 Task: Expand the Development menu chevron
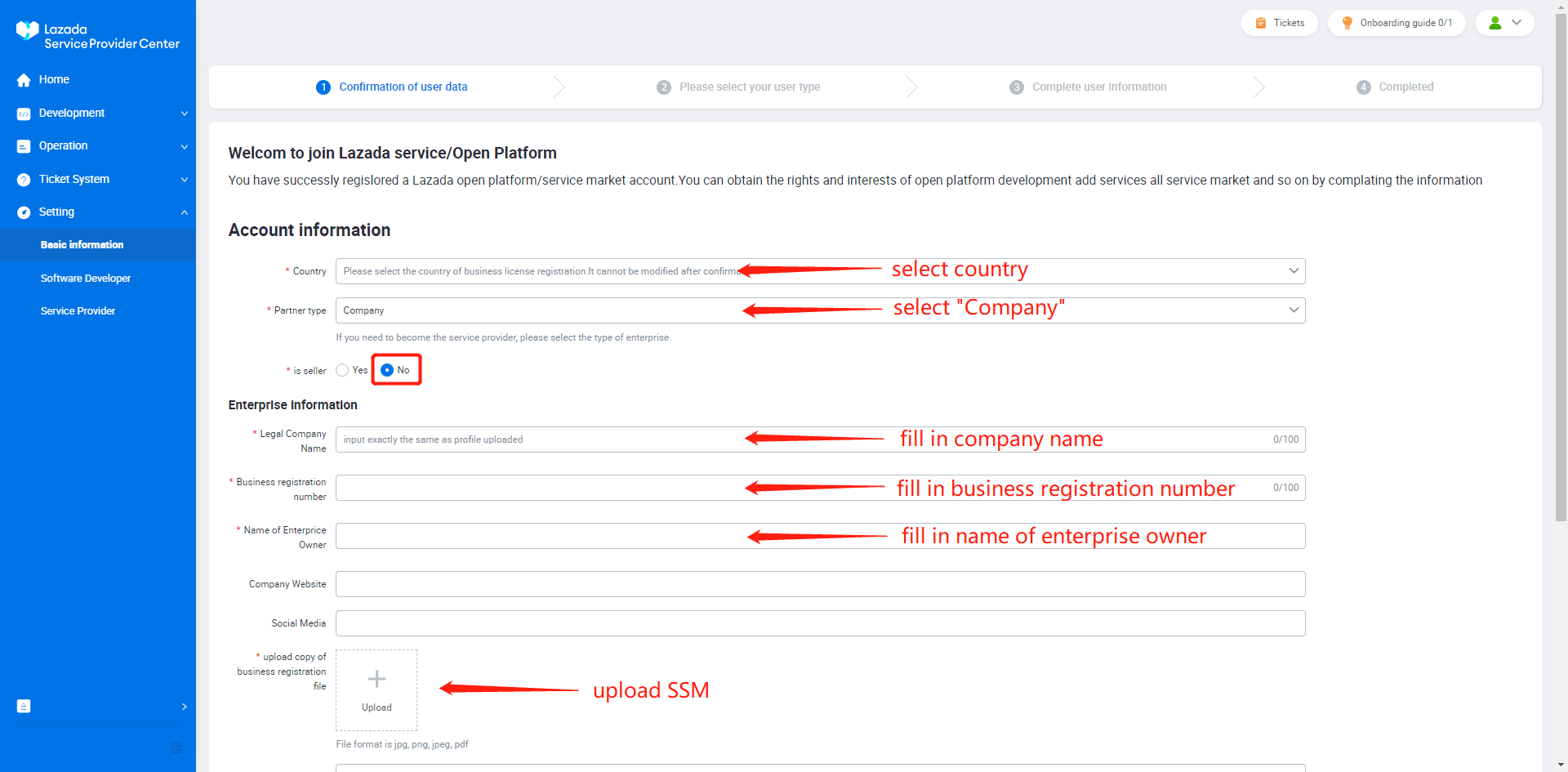[185, 114]
